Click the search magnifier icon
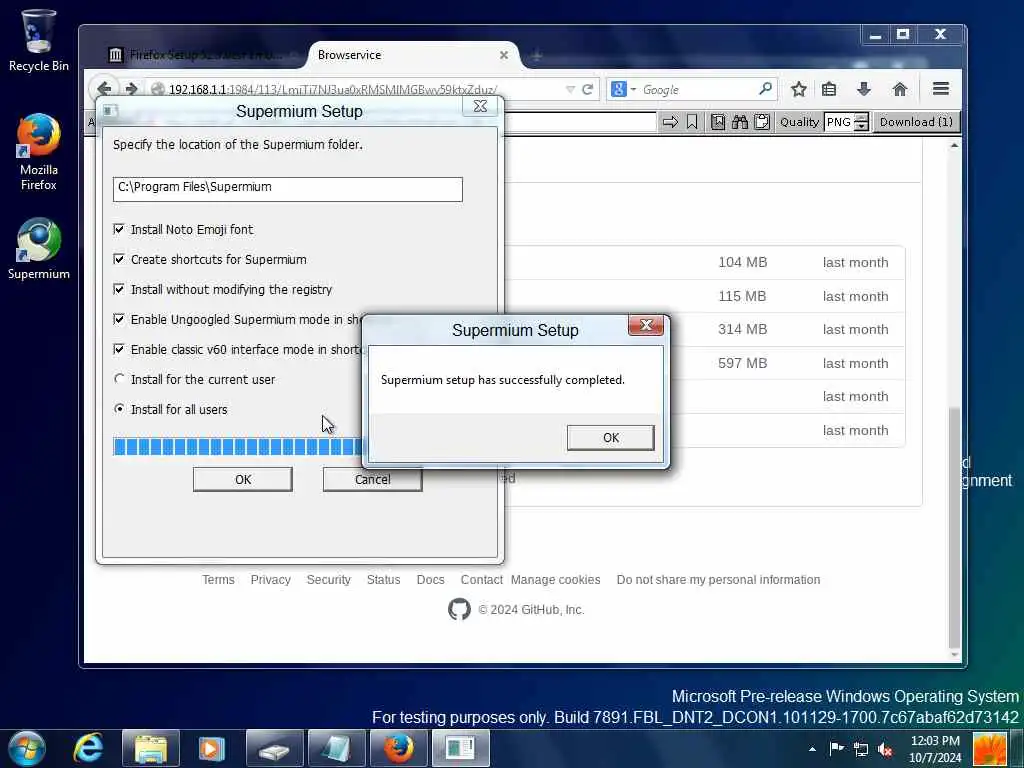Image resolution: width=1024 pixels, height=768 pixels. coord(765,89)
